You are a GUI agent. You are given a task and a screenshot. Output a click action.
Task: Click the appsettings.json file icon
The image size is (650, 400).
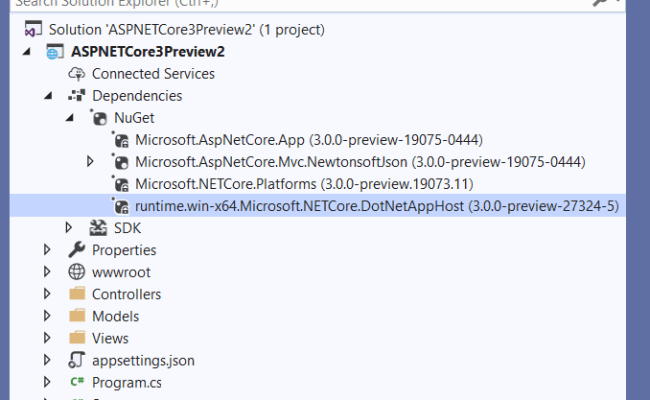(x=77, y=360)
